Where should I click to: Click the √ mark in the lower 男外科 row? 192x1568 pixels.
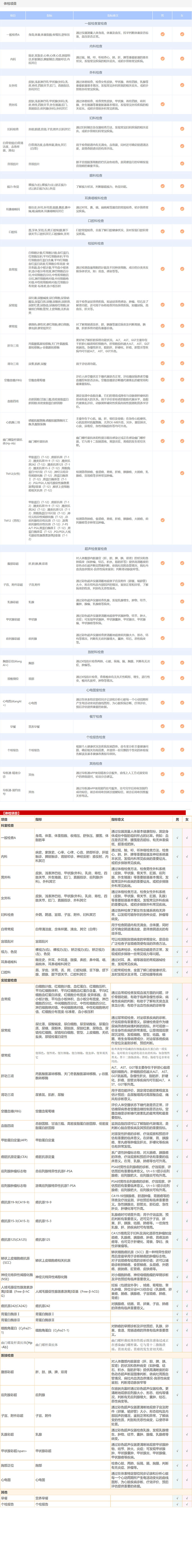pyautogui.click(x=177, y=877)
